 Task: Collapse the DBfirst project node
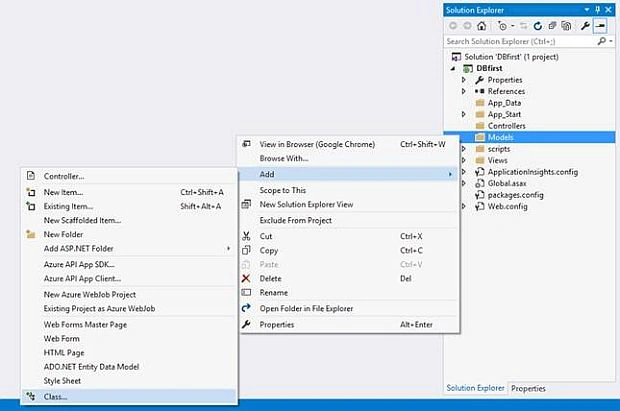pos(453,68)
